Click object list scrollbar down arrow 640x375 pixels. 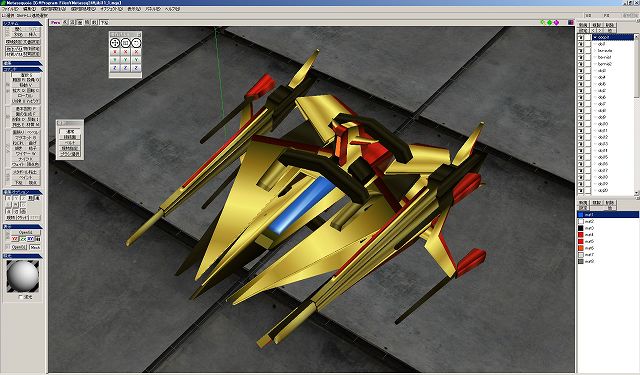pos(636,193)
